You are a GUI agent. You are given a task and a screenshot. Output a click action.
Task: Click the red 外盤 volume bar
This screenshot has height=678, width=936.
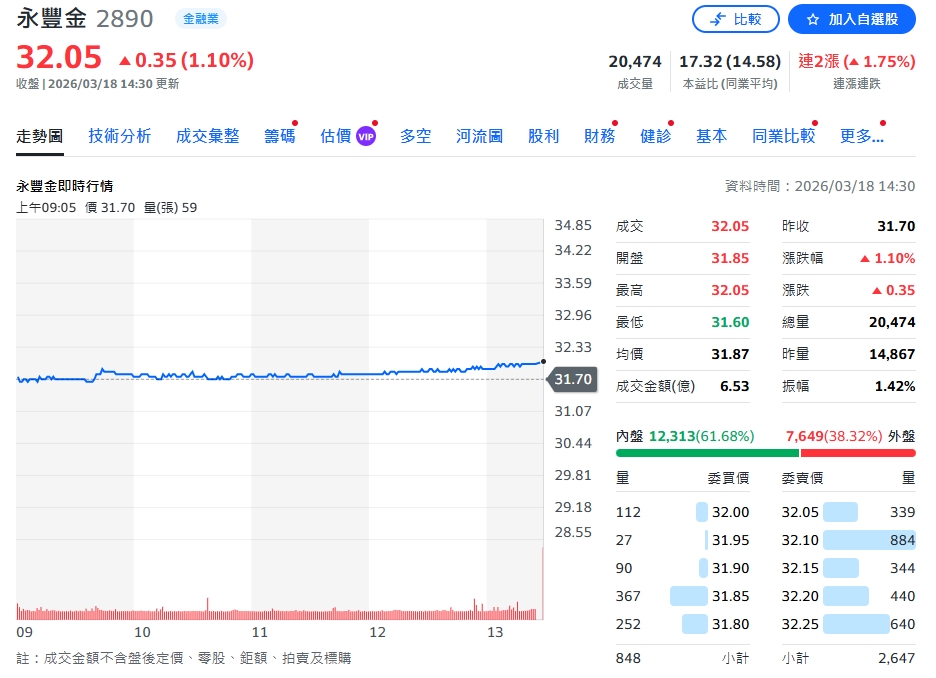tap(857, 453)
